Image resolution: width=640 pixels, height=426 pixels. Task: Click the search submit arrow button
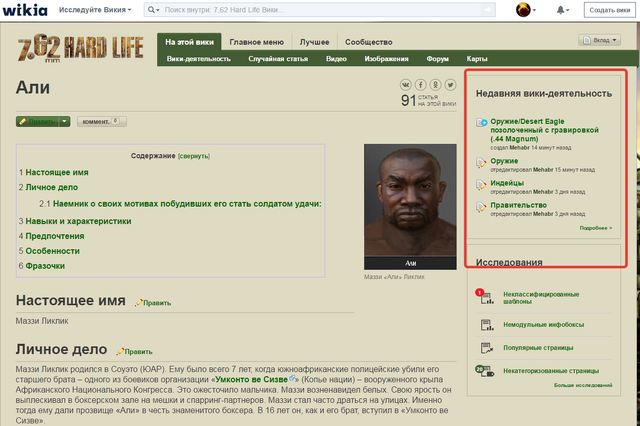pos(488,10)
